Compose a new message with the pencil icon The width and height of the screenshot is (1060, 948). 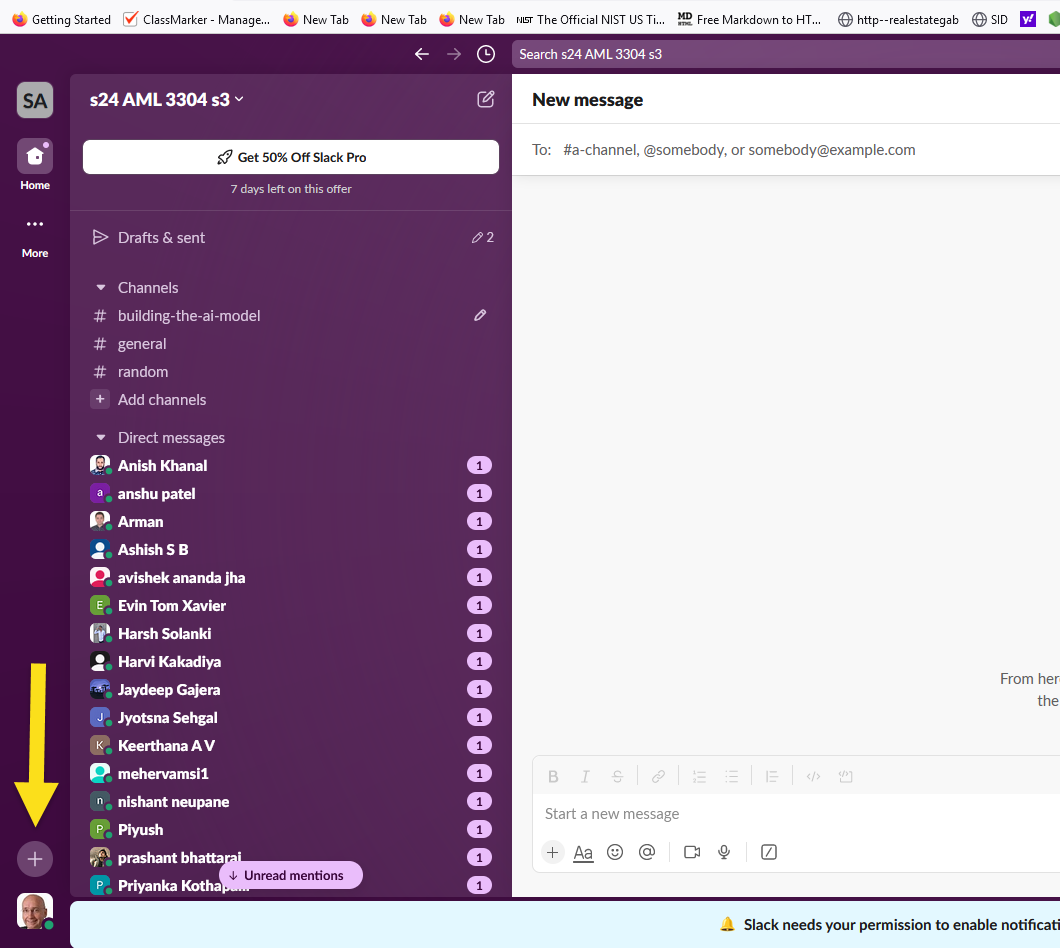pyautogui.click(x=485, y=99)
